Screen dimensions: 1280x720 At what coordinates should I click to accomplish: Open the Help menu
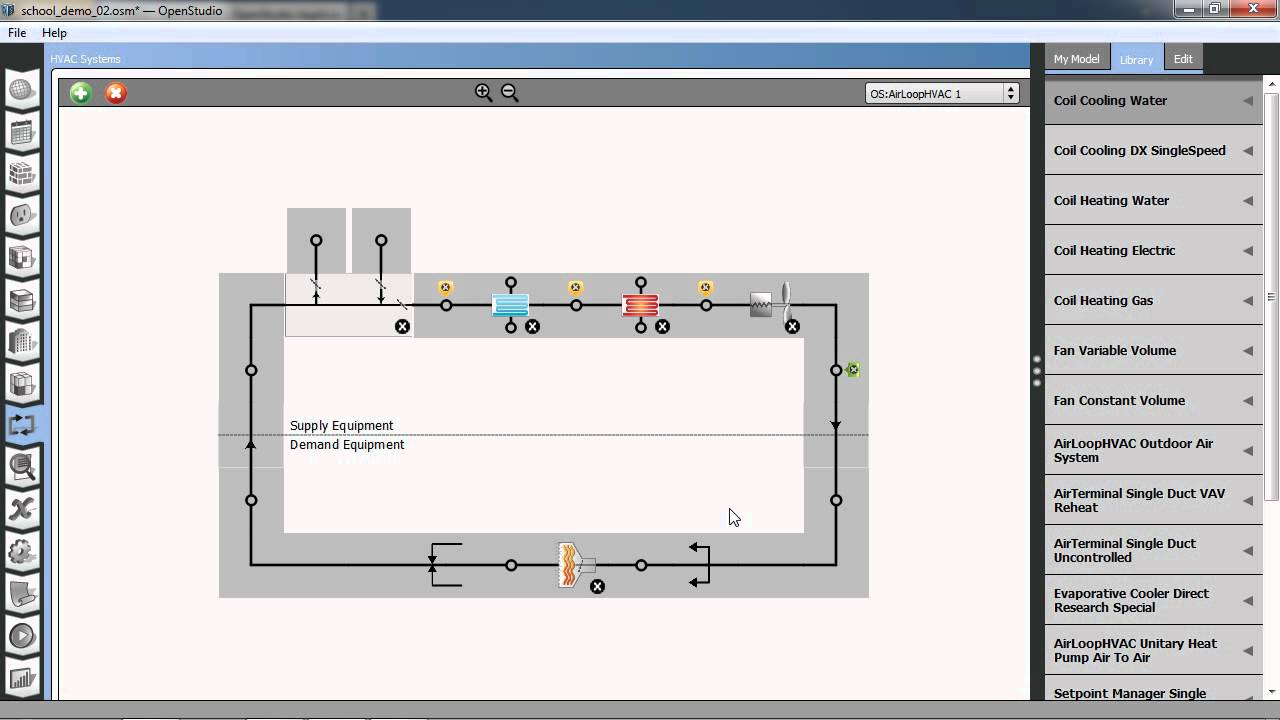pyautogui.click(x=54, y=33)
